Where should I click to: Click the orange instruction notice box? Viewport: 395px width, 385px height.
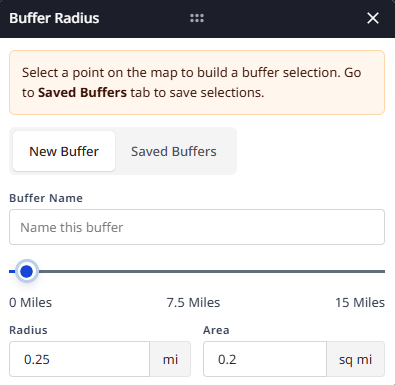click(x=197, y=82)
